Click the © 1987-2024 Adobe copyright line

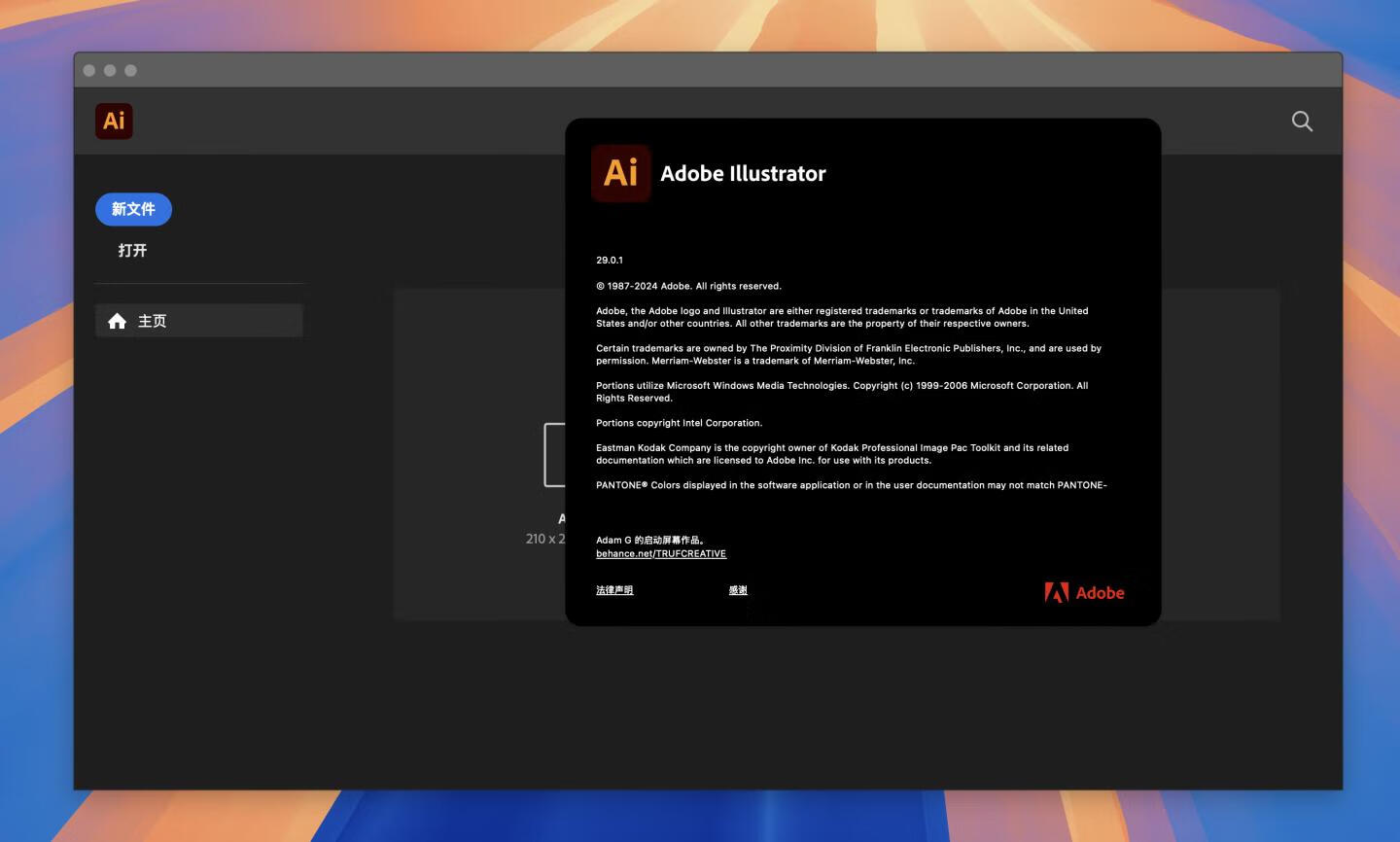coord(688,286)
